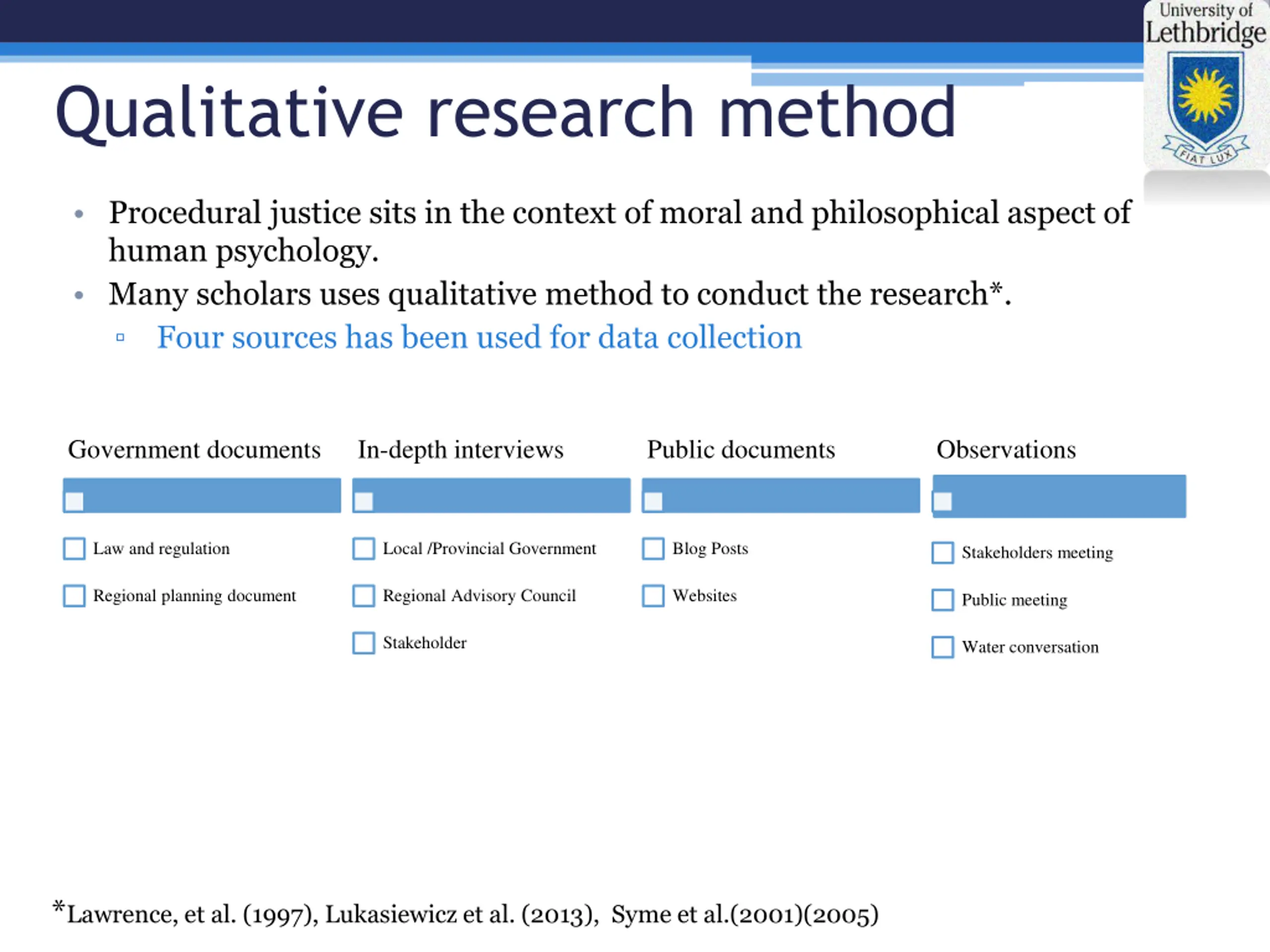Click the Many scholars uses qualitative method line

[560, 295]
